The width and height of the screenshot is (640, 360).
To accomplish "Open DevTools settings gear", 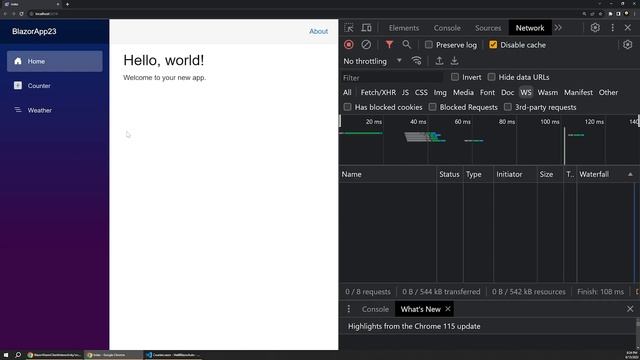I will coord(595,28).
